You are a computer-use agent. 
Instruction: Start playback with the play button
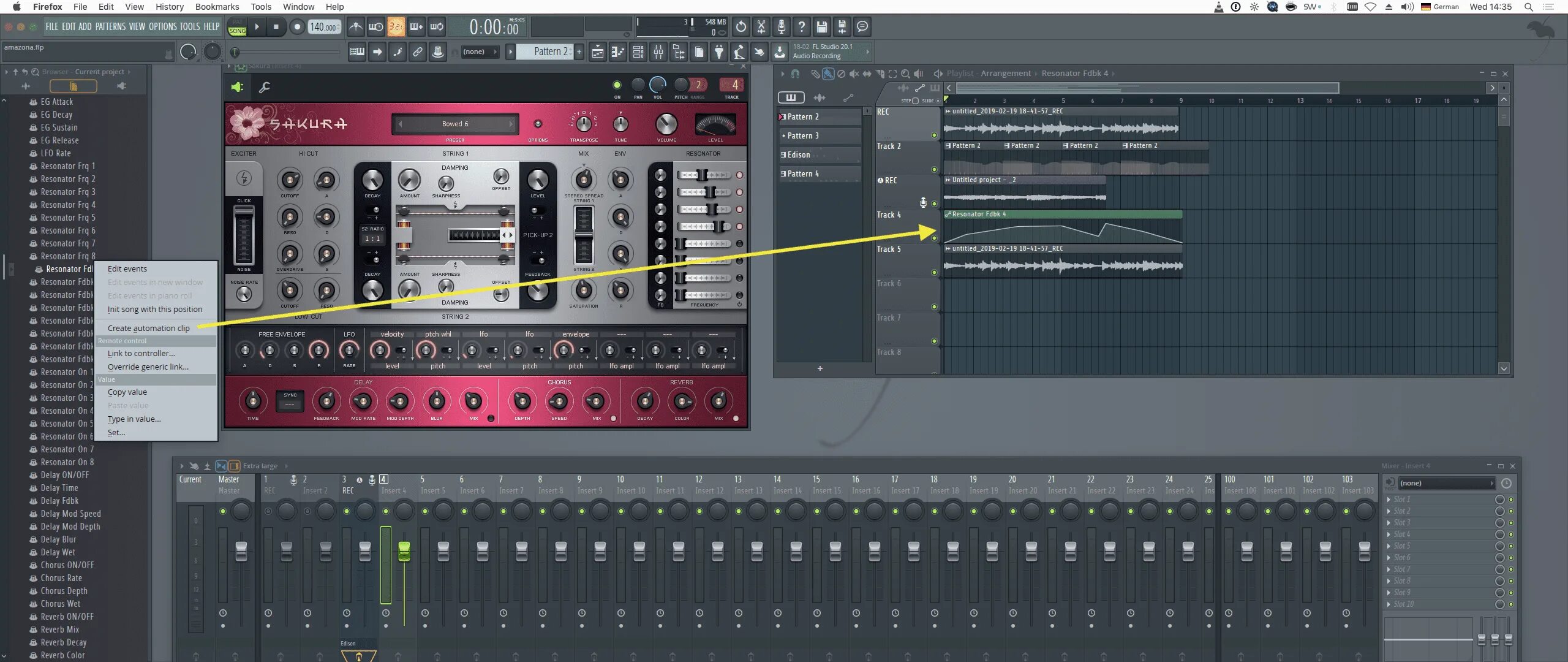(x=257, y=27)
